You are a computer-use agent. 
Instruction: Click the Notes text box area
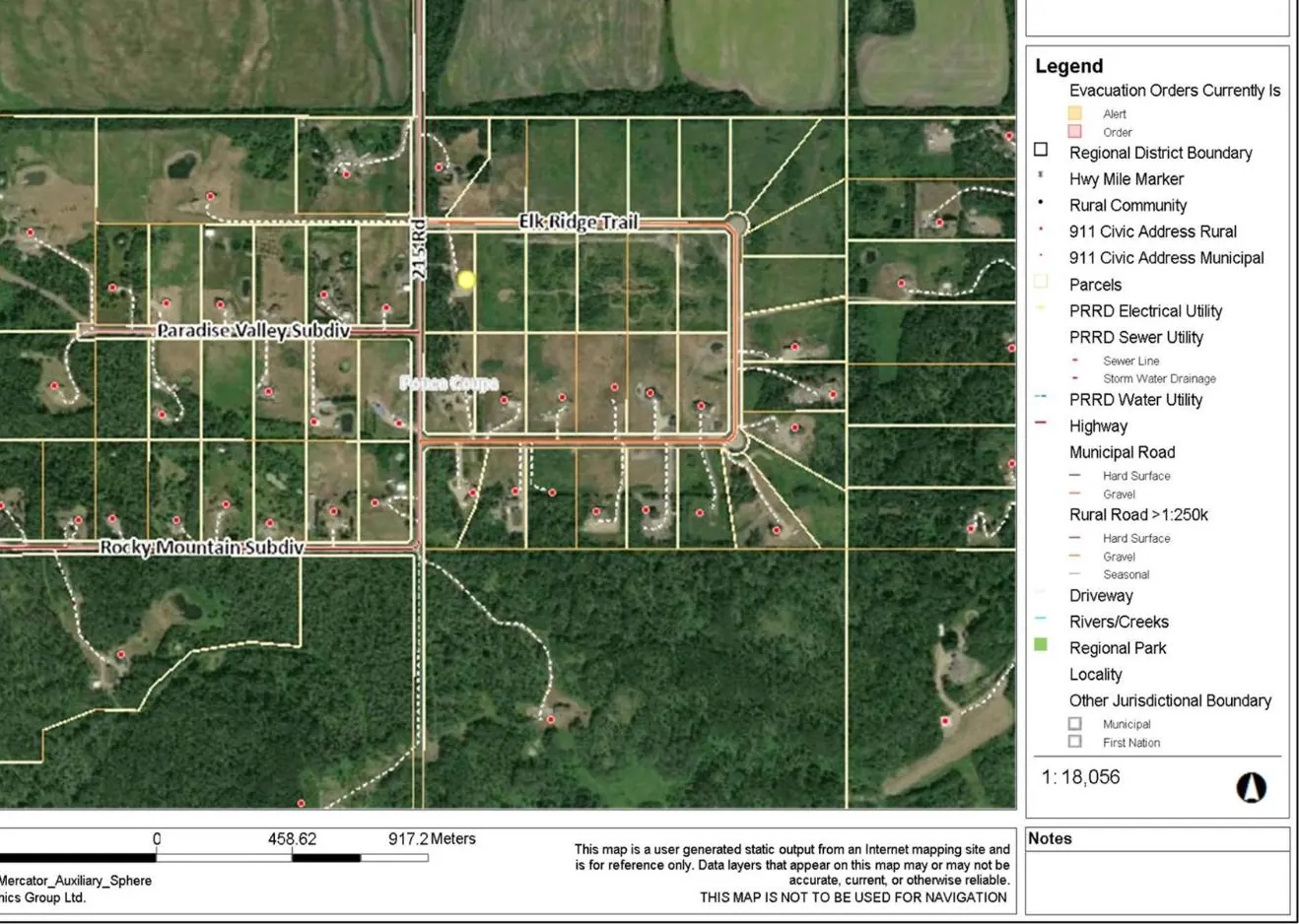pyautogui.click(x=1157, y=882)
